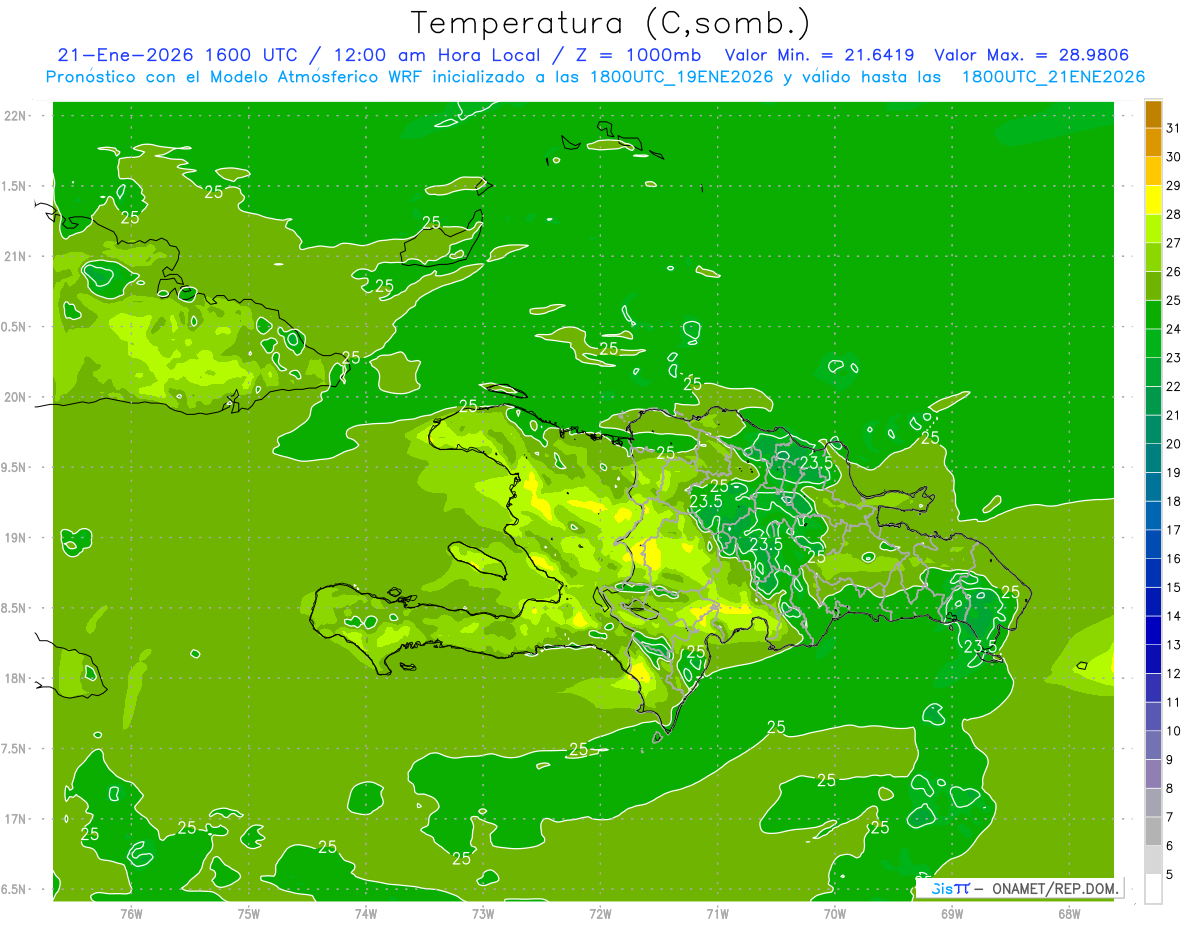The image size is (1200, 927).
Task: Click the legend label 28
Action: tap(1173, 214)
